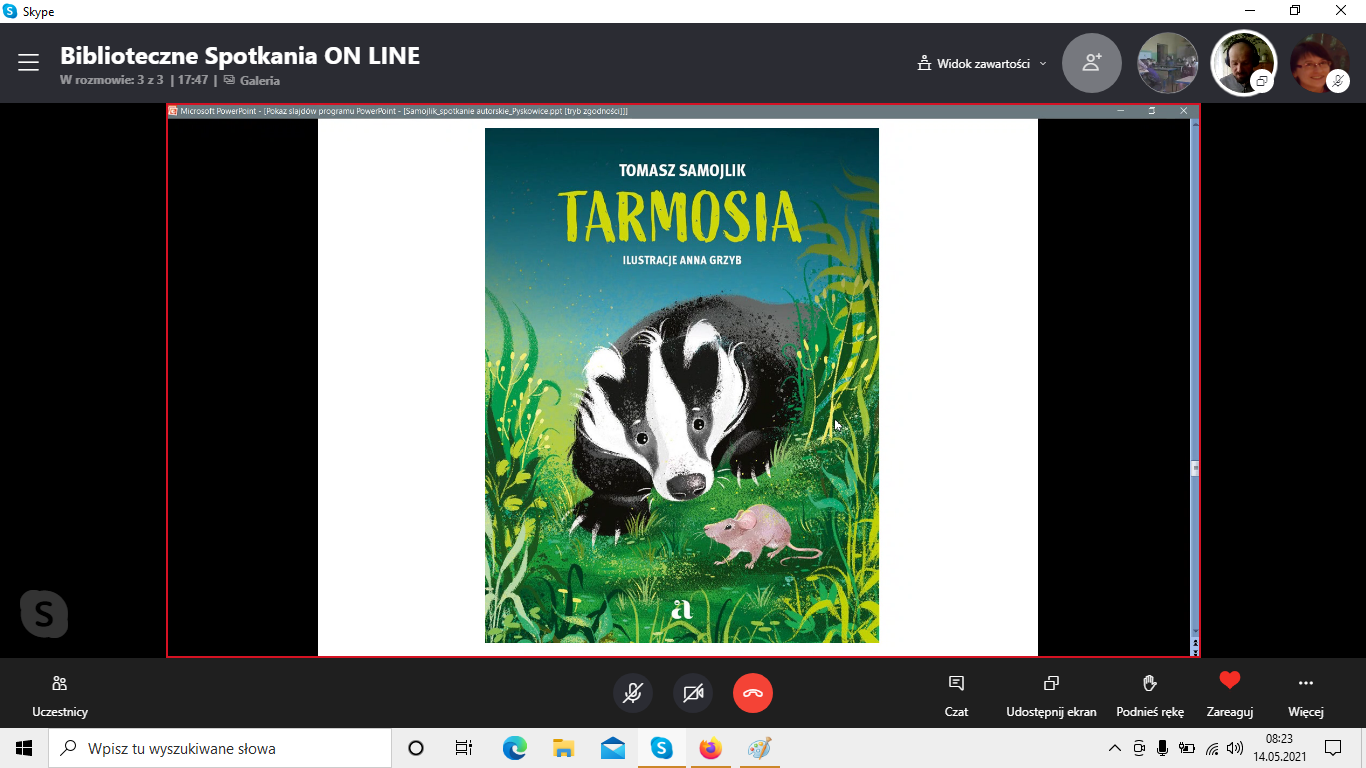Open the Więcej more options menu
Image resolution: width=1366 pixels, height=768 pixels.
[1305, 694]
